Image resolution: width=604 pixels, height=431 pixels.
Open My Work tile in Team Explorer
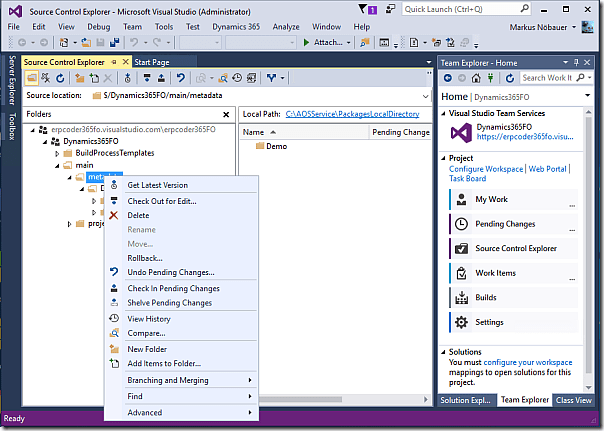[x=513, y=200]
